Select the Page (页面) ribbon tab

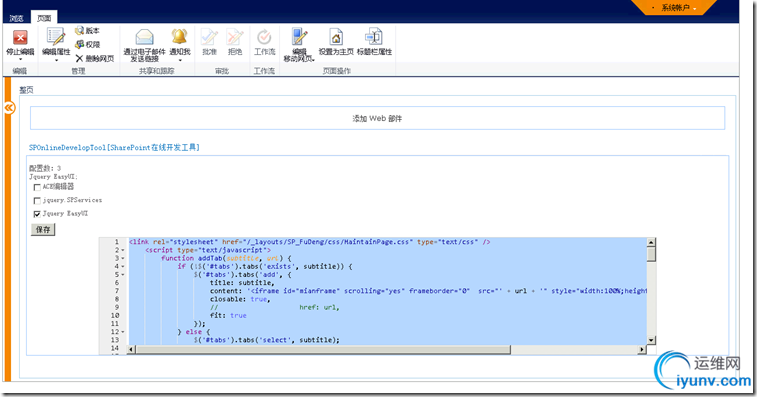(44, 18)
